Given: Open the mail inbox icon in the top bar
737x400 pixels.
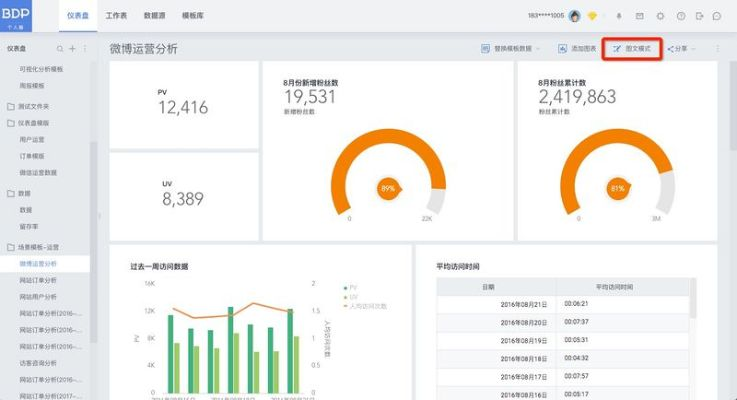Looking at the screenshot, I should 639,16.
